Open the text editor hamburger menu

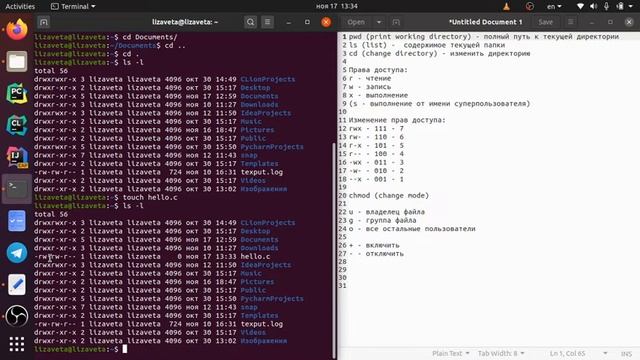(x=571, y=22)
